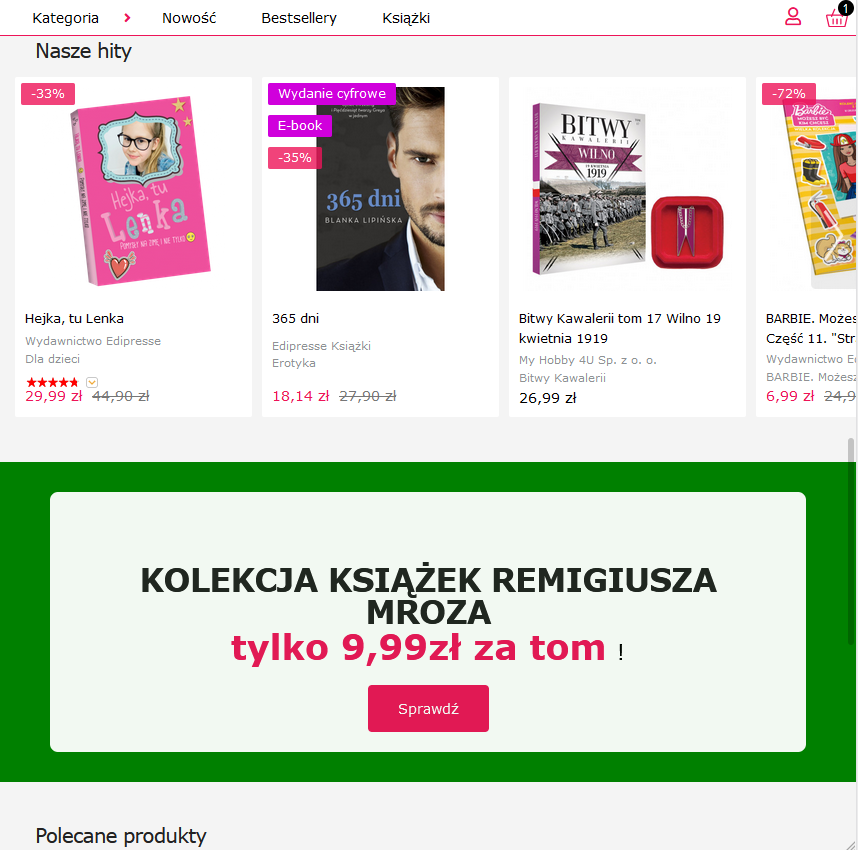858x850 pixels.
Task: Open the 365 dni product title link
Action: tap(295, 319)
